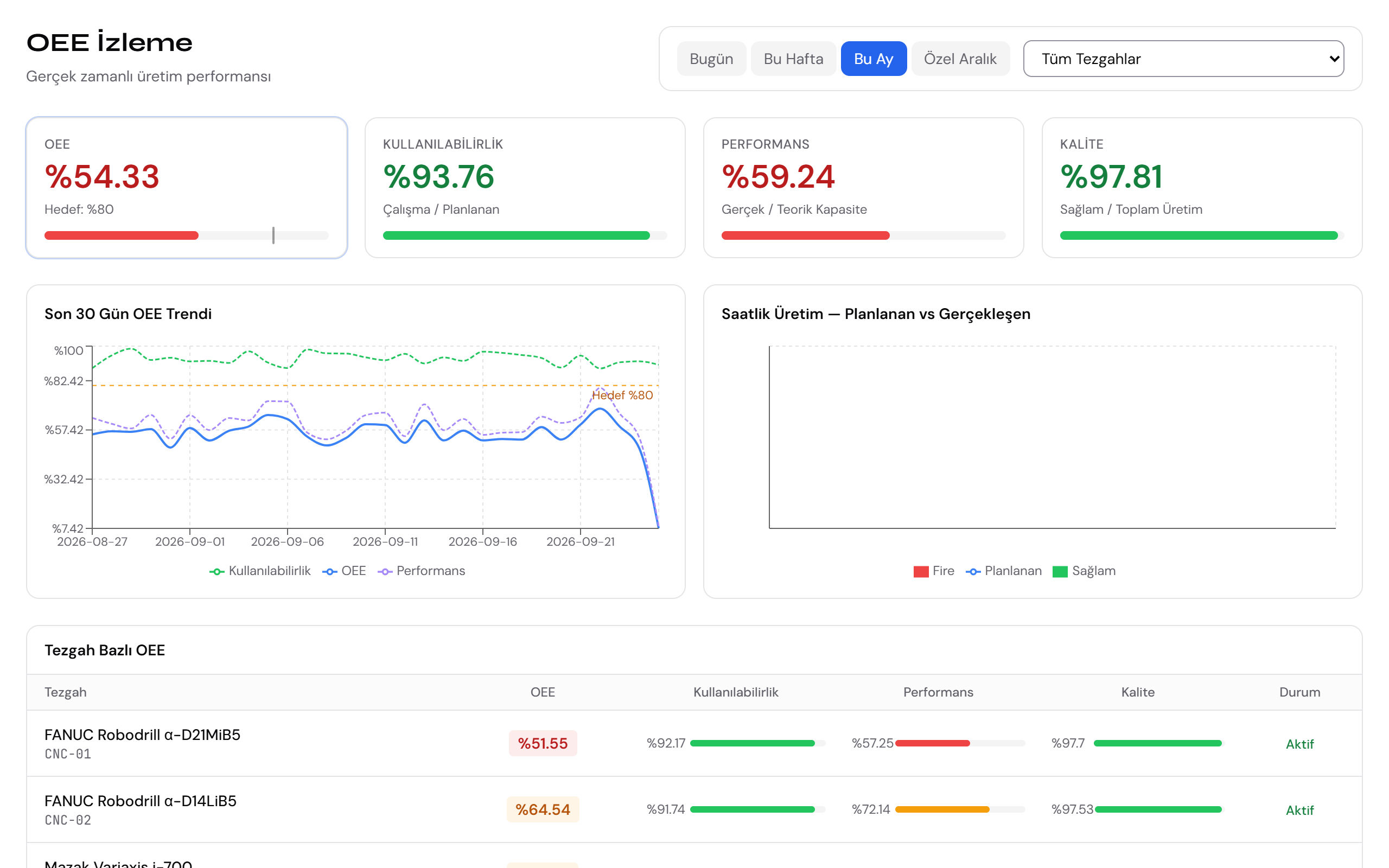Screen dimensions: 1389x868
Task: Toggle Performans legend marker in trend chart
Action: (x=385, y=571)
